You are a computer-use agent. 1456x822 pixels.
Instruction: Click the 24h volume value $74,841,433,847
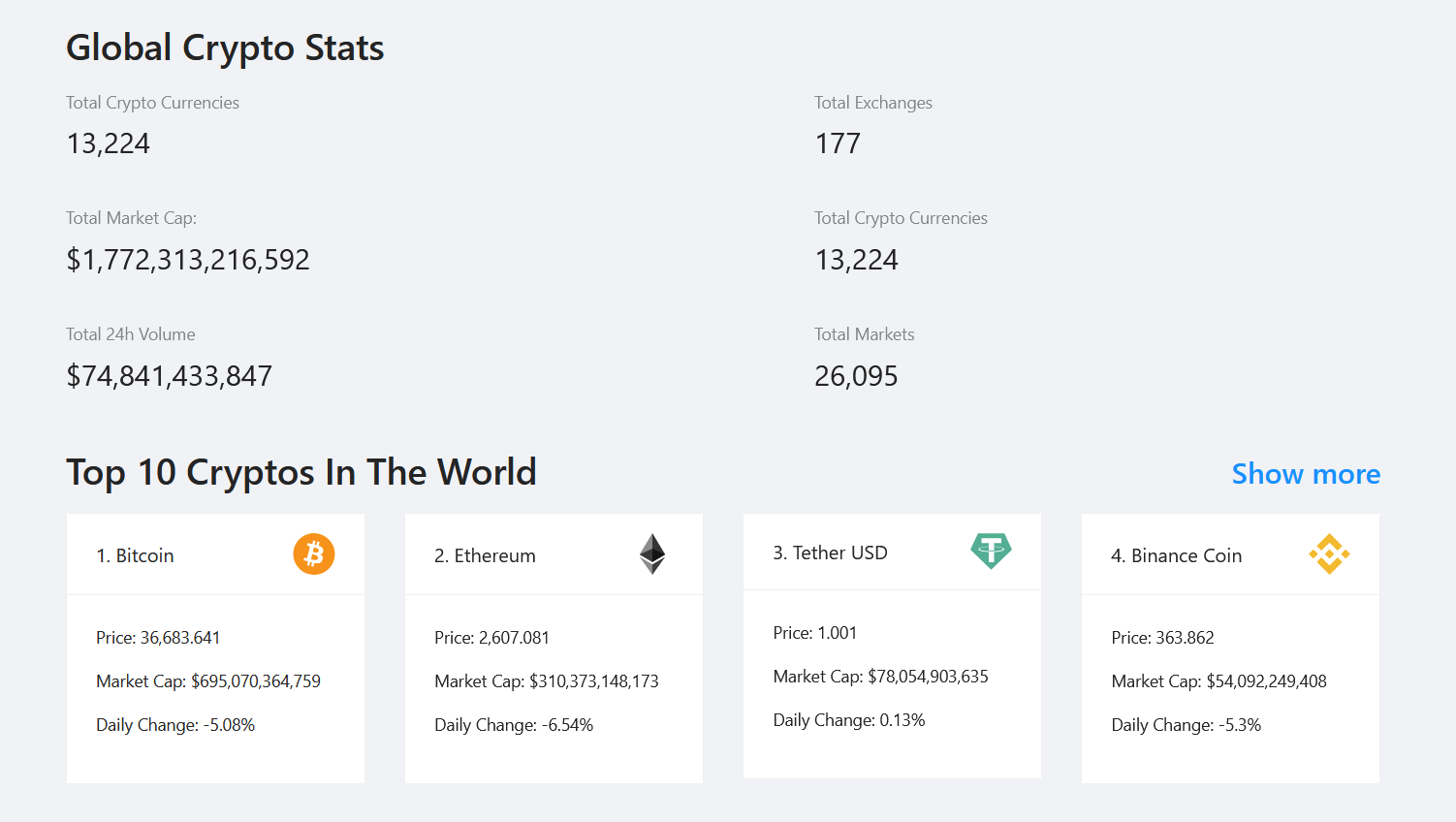tap(170, 376)
